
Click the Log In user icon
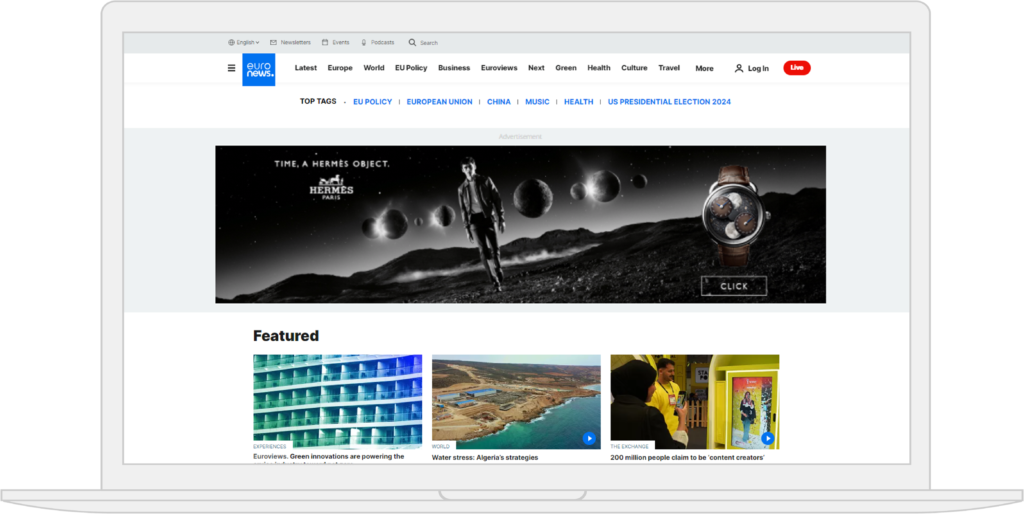[x=739, y=69]
